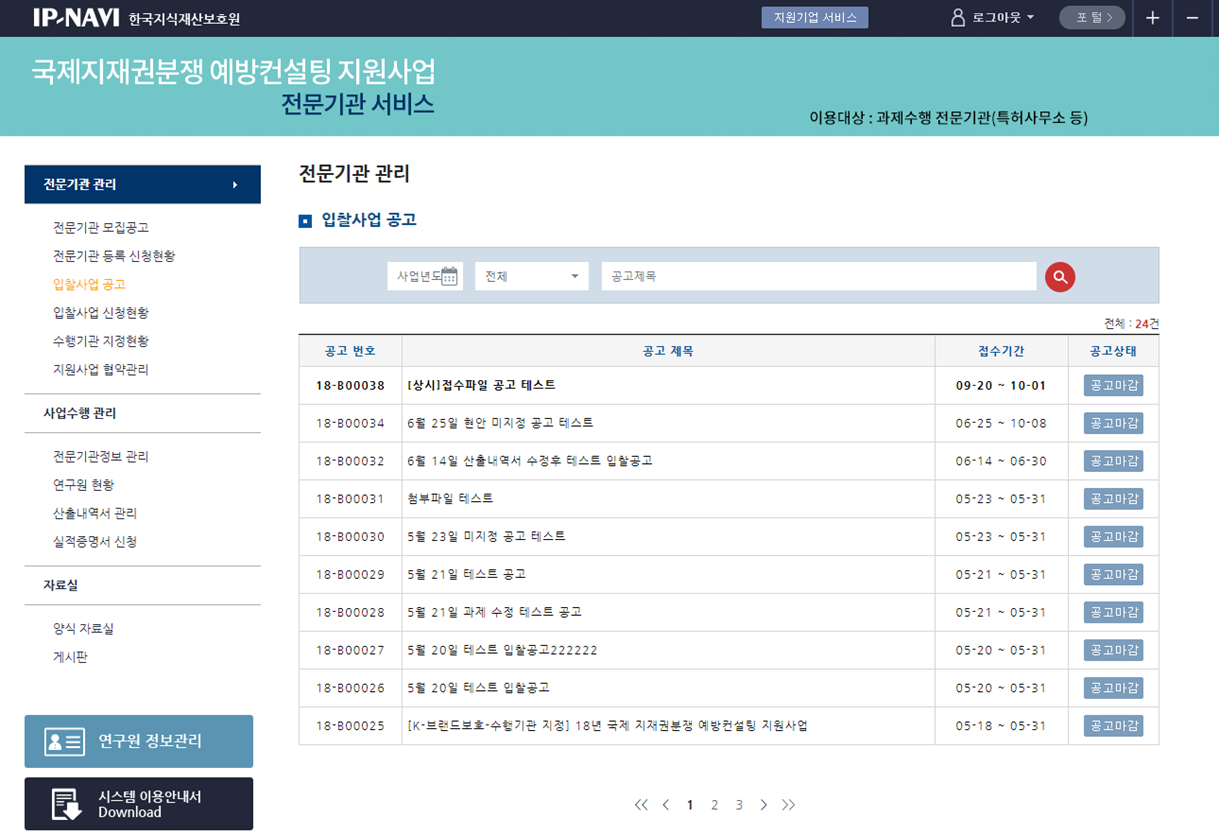Image resolution: width=1219 pixels, height=836 pixels.
Task: Open notice 5월 21일 과제 수정 테스트 공고
Action: [x=494, y=612]
